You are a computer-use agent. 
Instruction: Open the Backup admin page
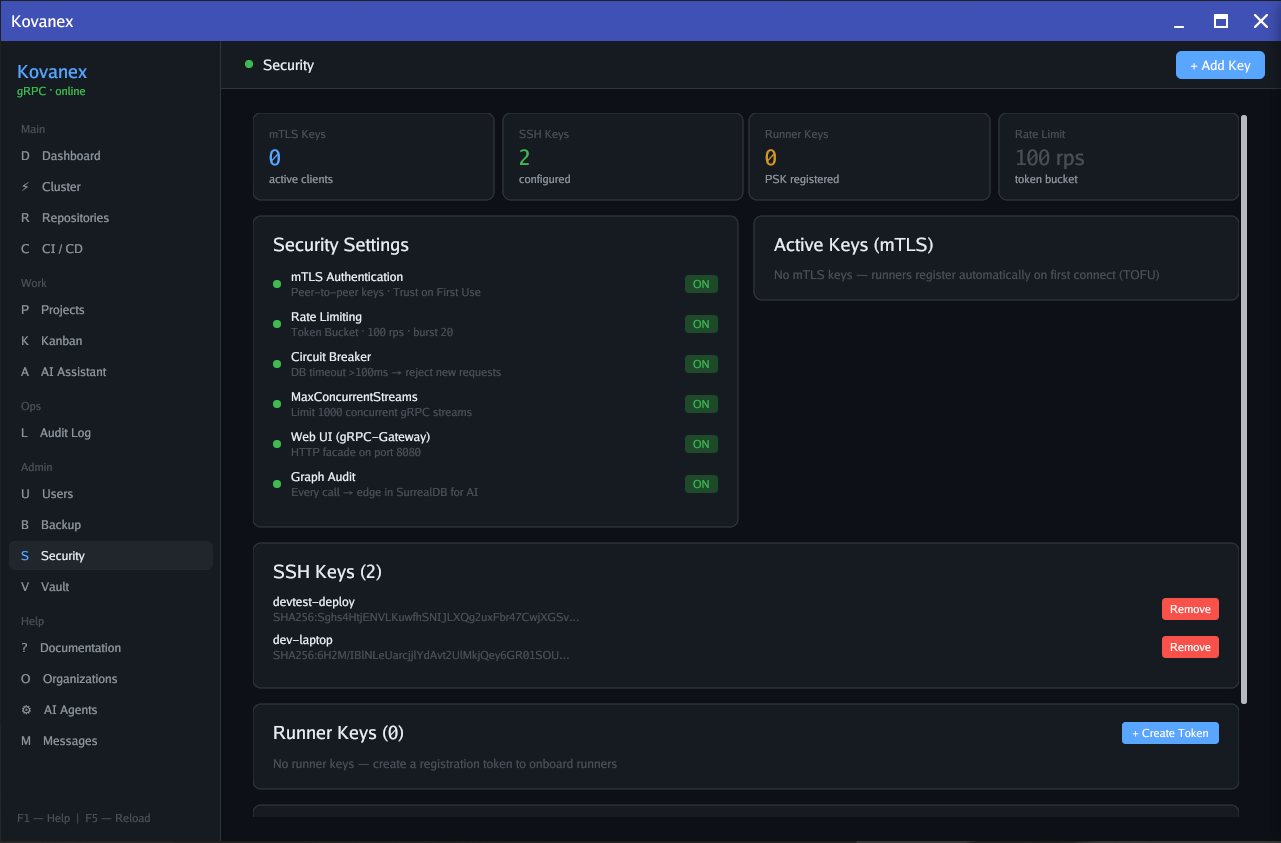coord(58,524)
